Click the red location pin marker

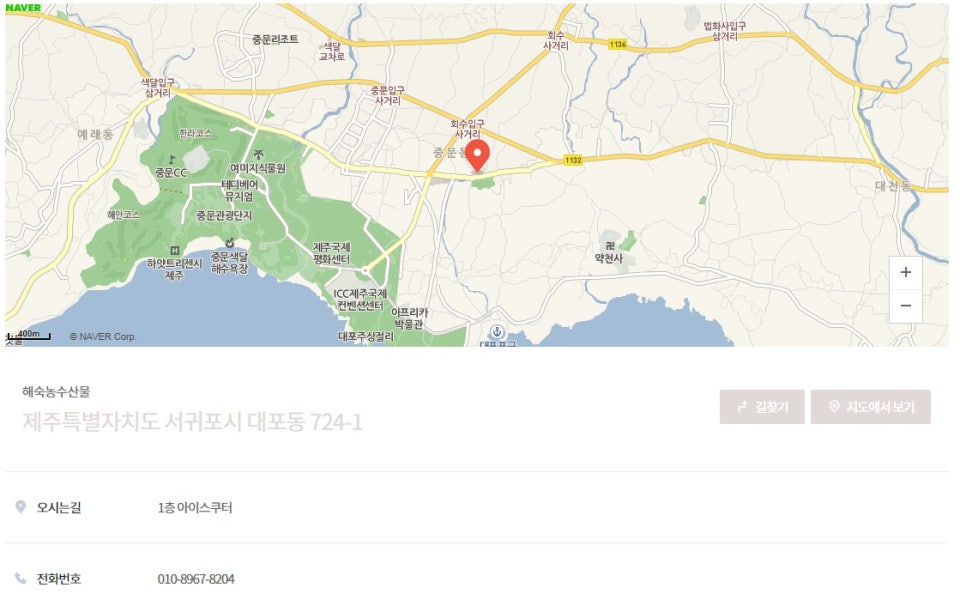click(x=478, y=156)
